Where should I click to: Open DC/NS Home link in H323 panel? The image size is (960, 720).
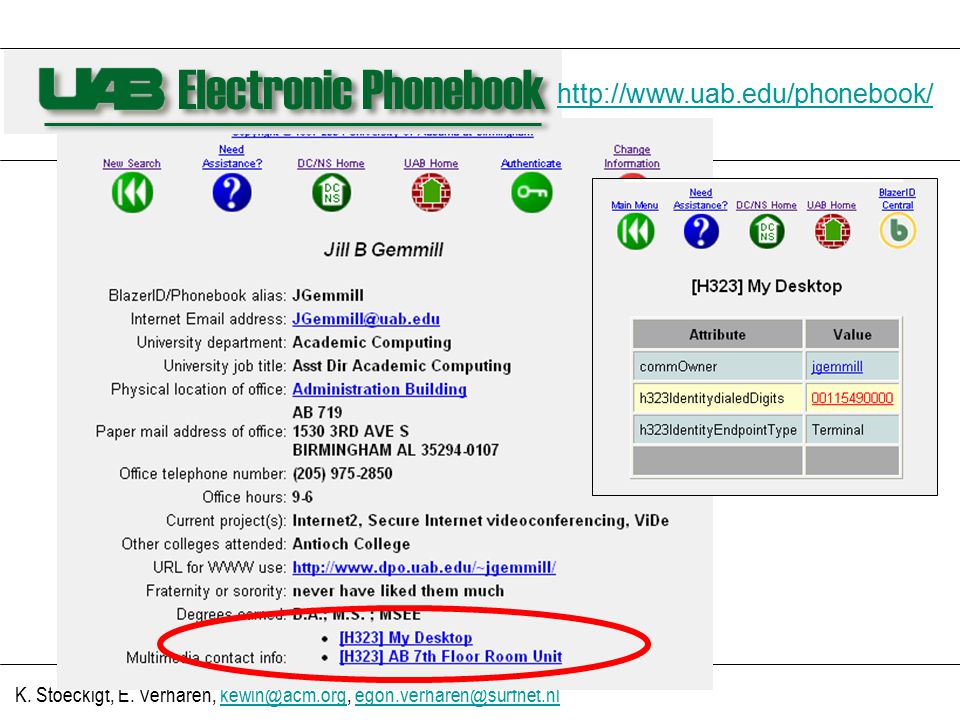pos(766,205)
